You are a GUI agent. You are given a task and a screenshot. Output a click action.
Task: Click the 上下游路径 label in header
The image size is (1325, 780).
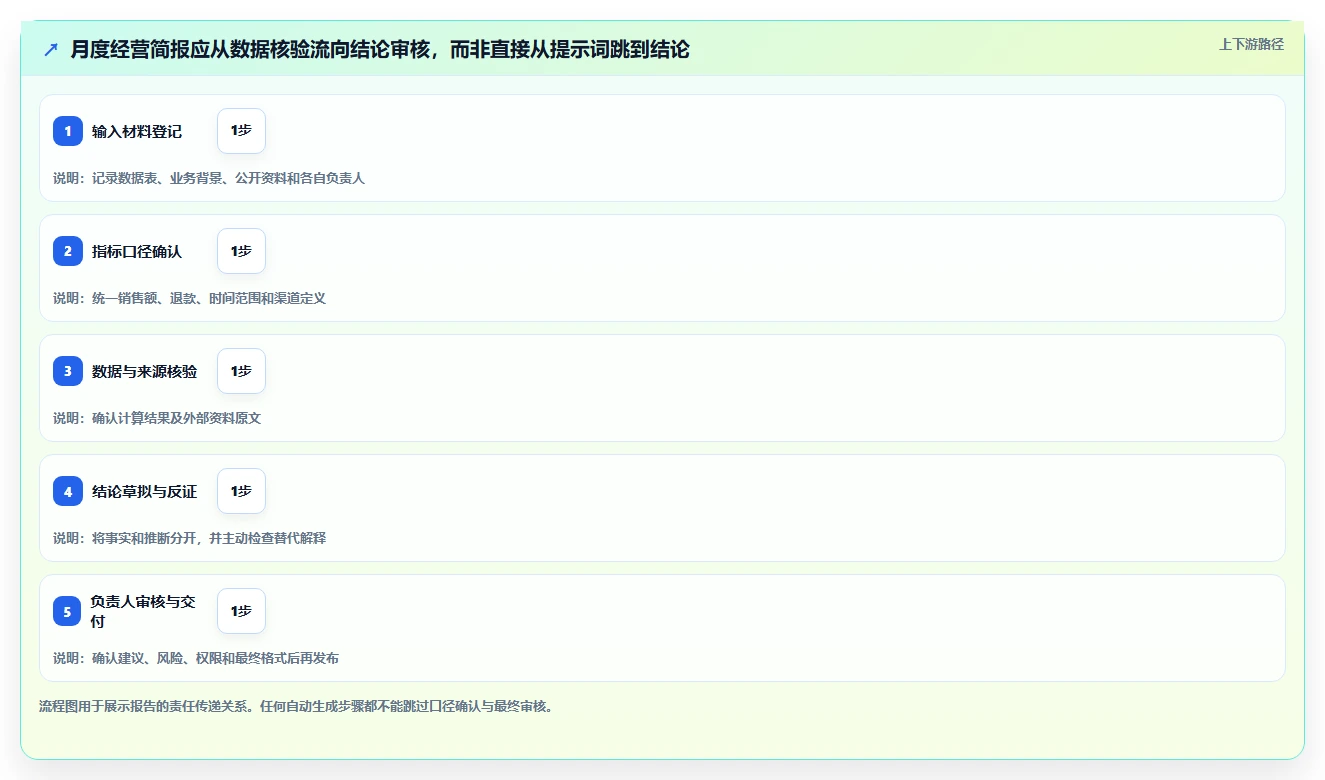click(1251, 44)
